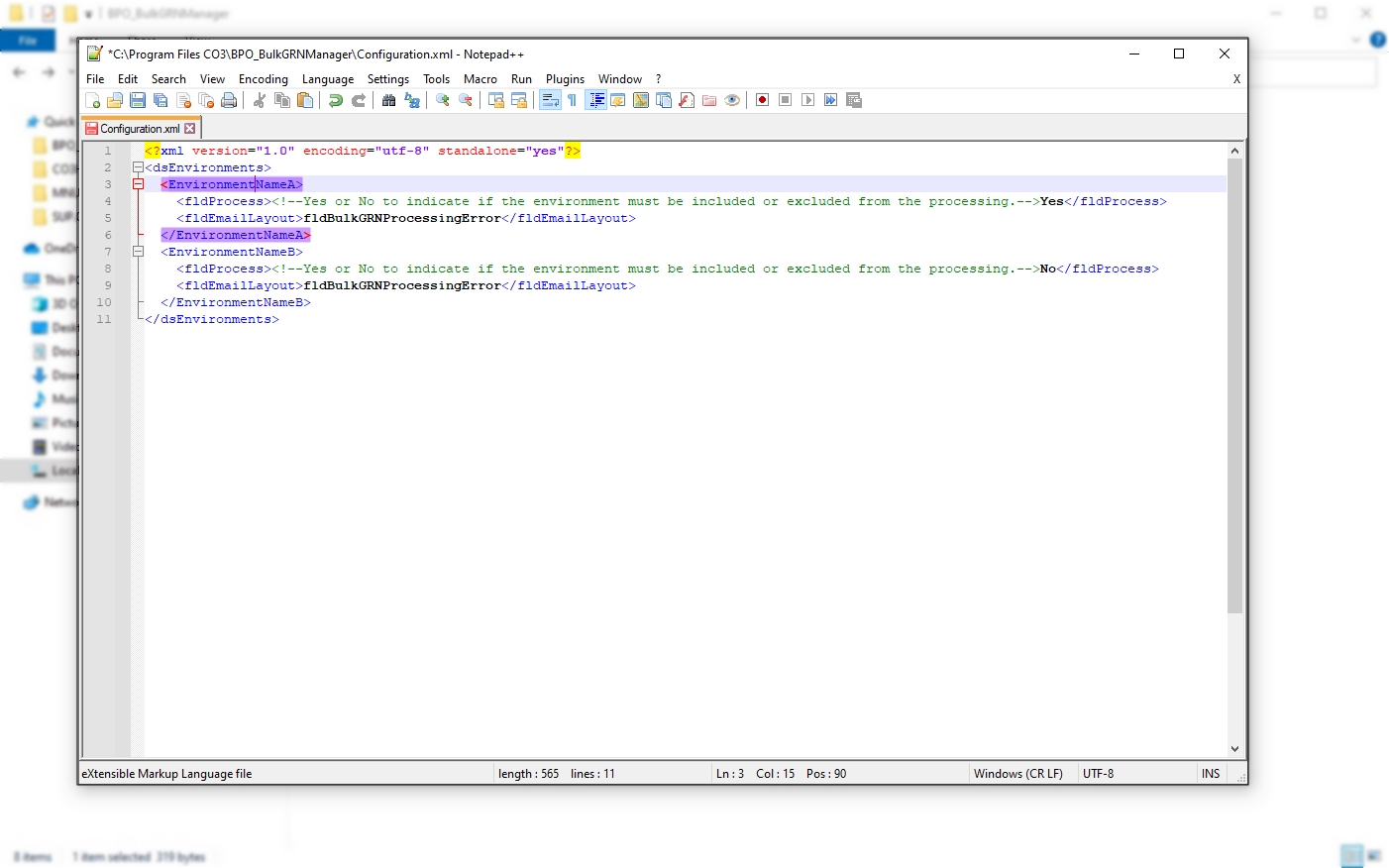Toggle Show All Characters pilcrow icon
Image resolution: width=1389 pixels, height=868 pixels.
(x=572, y=101)
